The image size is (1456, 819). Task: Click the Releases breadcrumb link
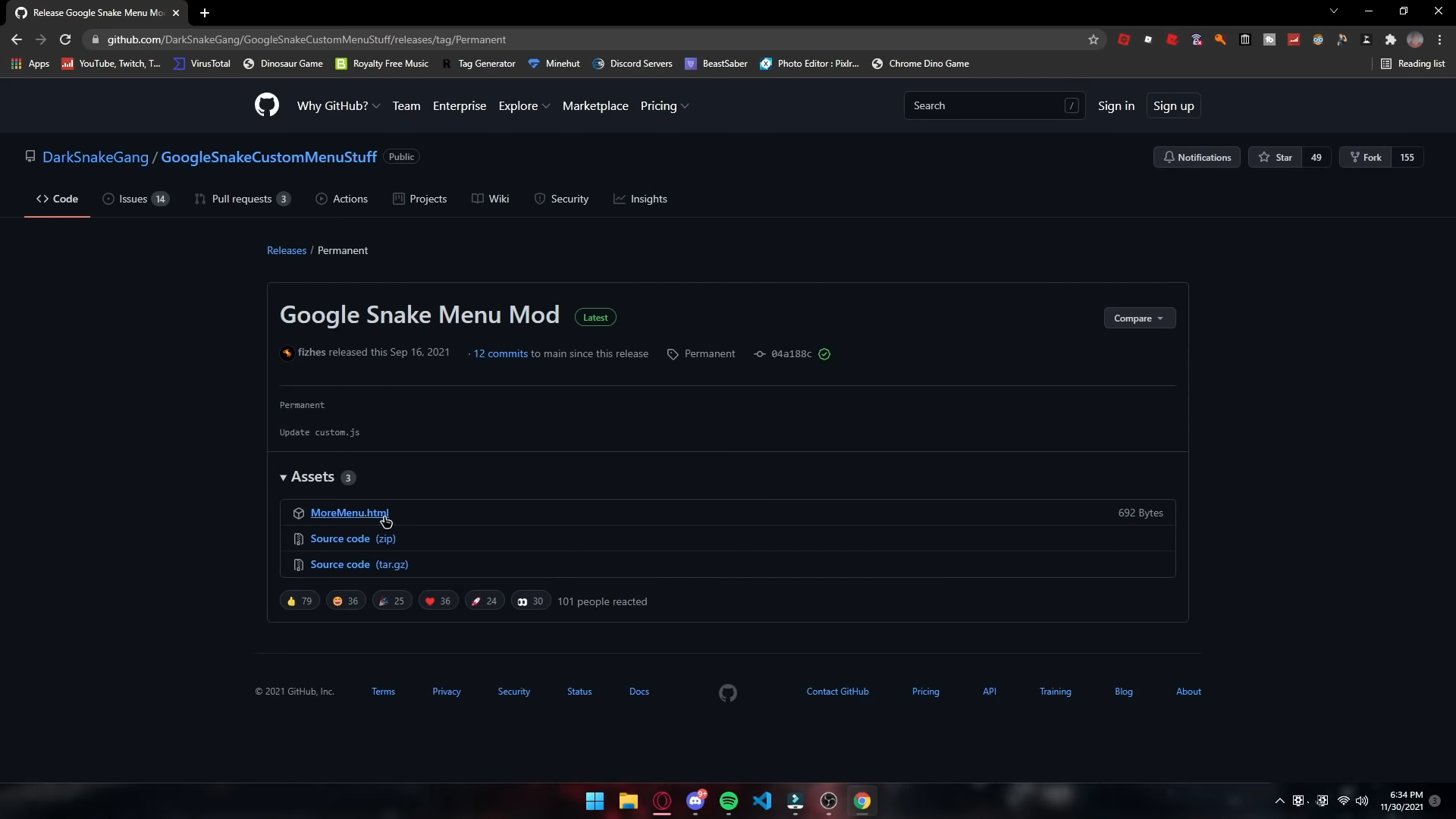pyautogui.click(x=287, y=251)
